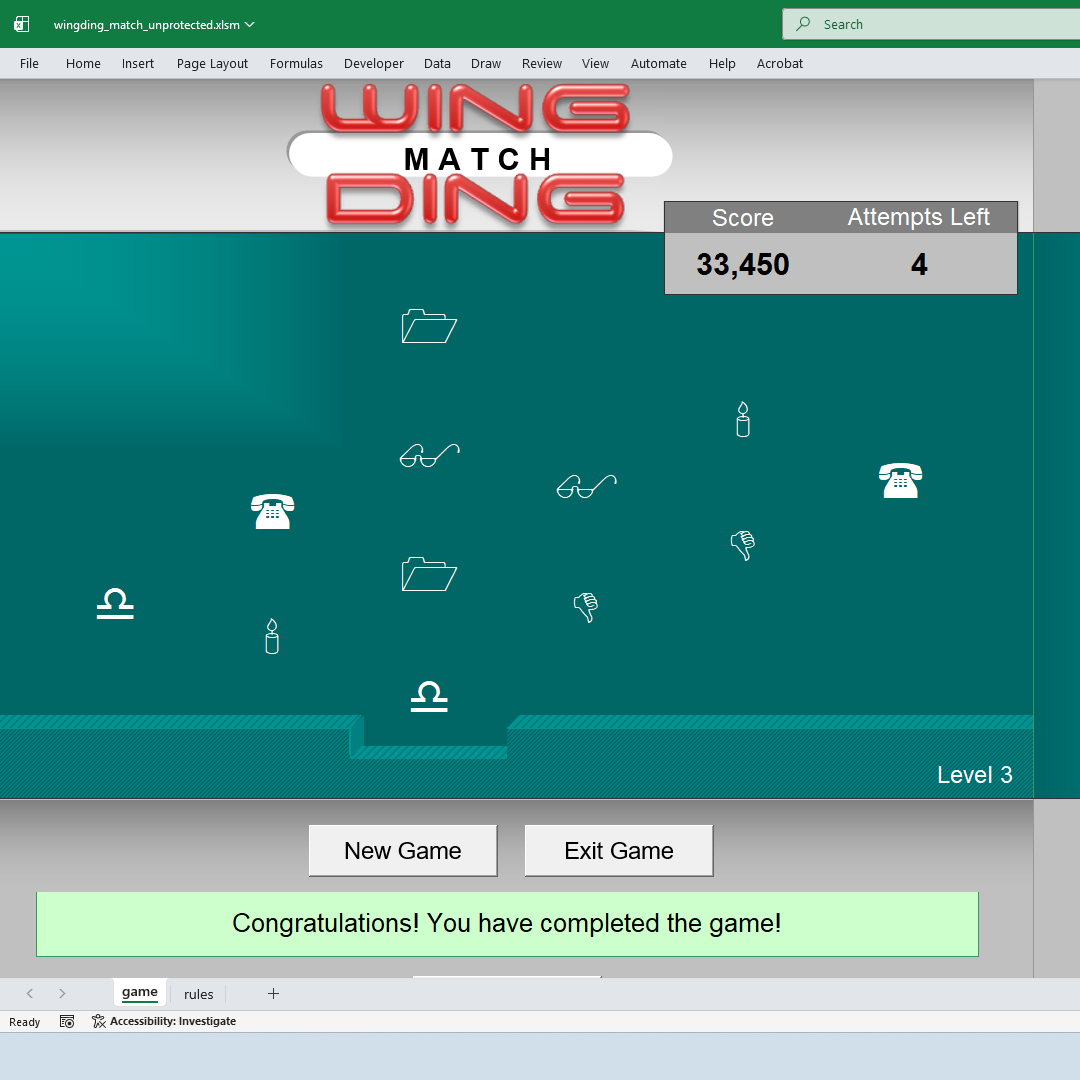1080x1080 pixels.
Task: Select the telephone icon on the right side
Action: (x=900, y=480)
